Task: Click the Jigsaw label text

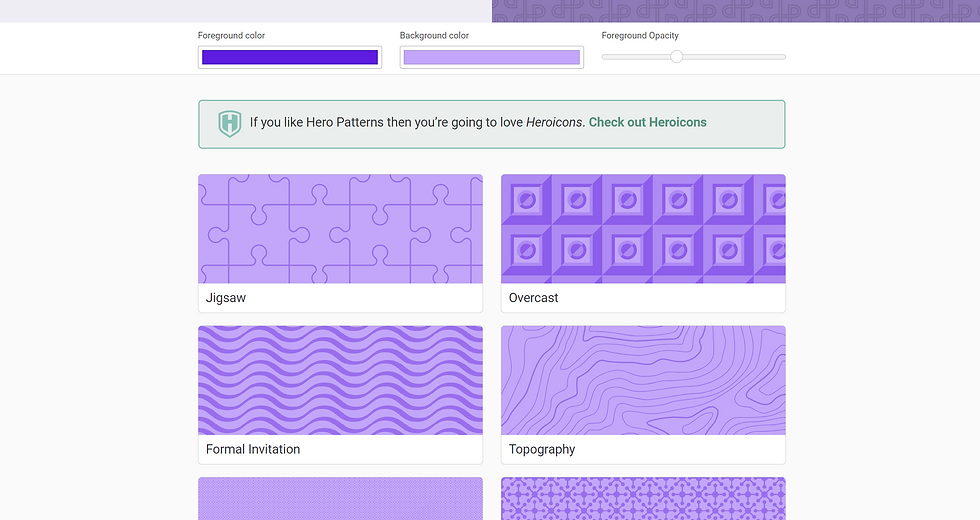Action: pyautogui.click(x=226, y=298)
